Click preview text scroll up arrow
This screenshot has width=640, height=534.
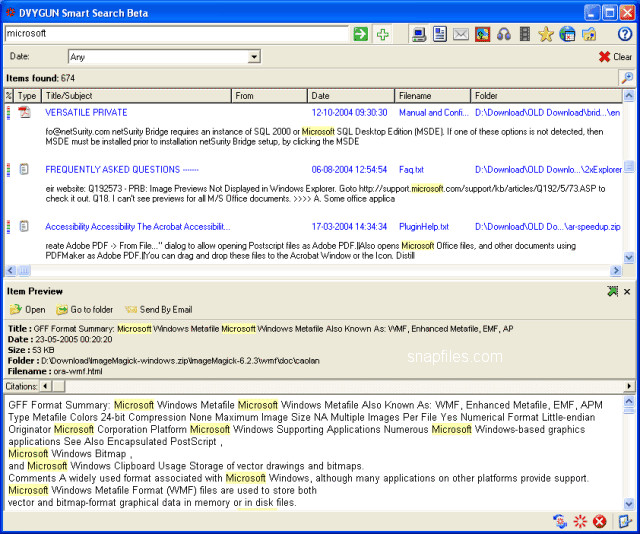click(x=629, y=401)
